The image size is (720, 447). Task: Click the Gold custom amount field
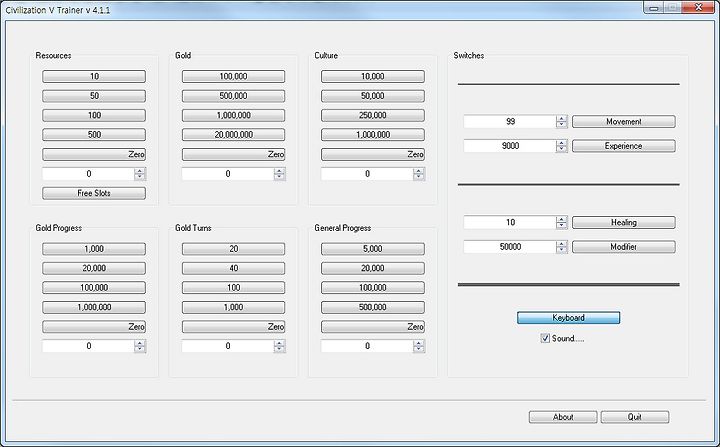coord(228,174)
